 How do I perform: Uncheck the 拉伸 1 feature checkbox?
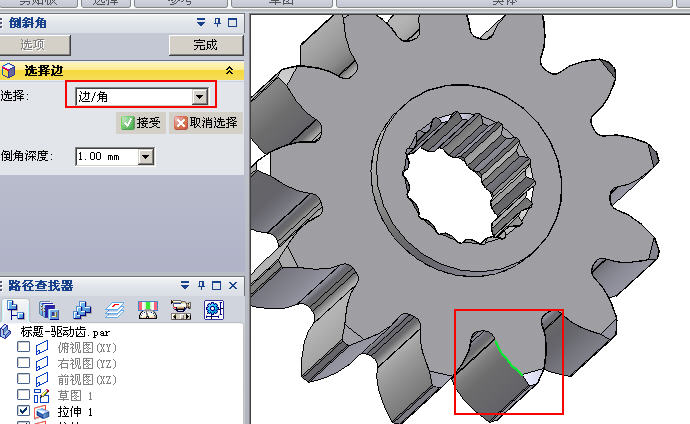click(23, 411)
